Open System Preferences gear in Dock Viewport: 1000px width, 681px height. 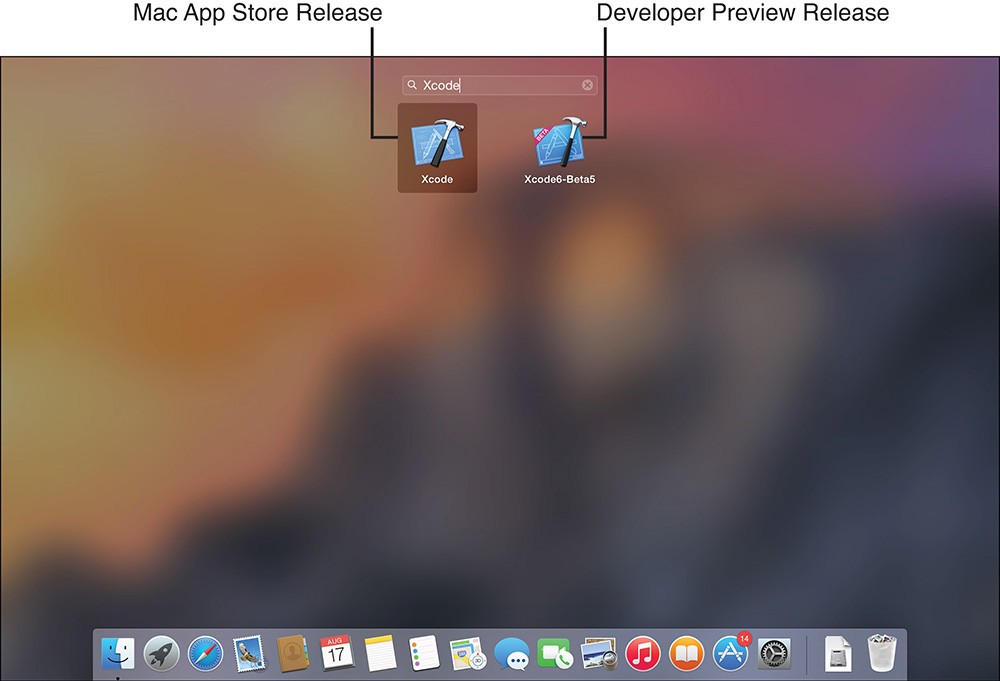[x=774, y=654]
